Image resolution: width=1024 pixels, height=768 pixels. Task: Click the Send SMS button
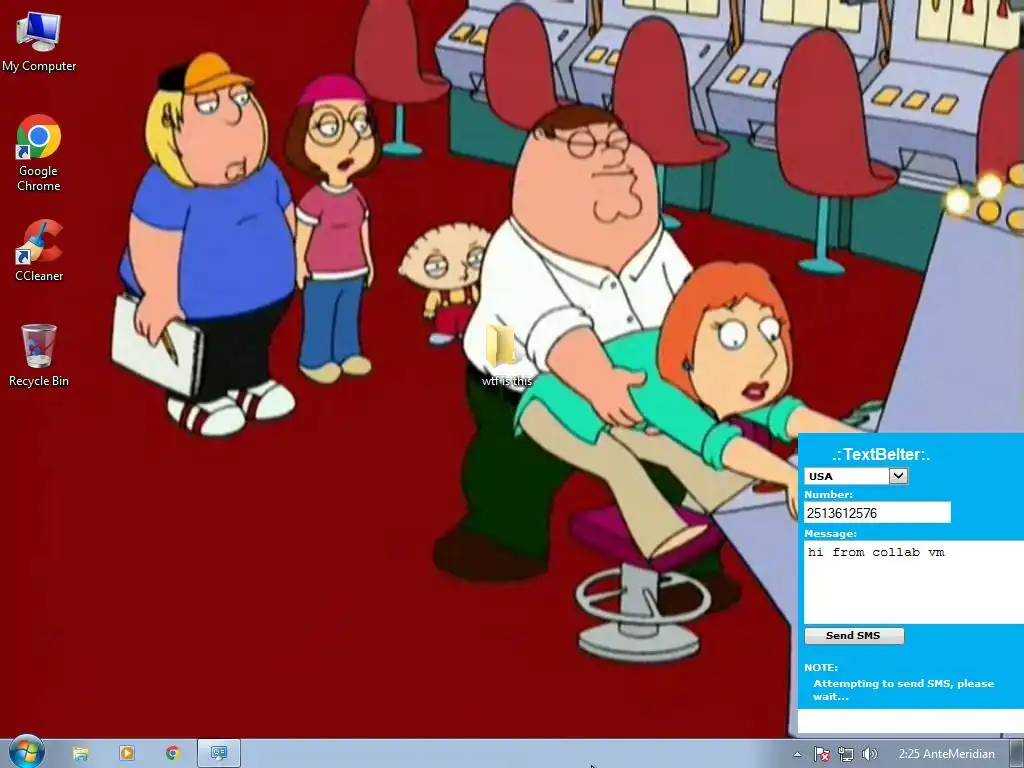click(854, 635)
